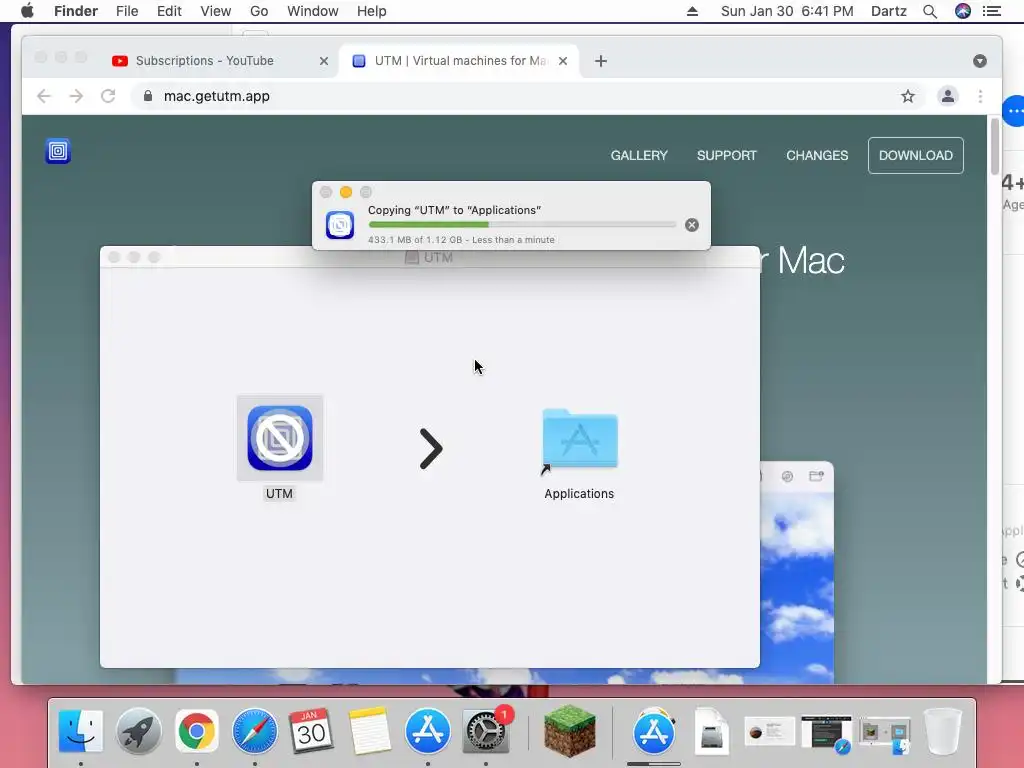Open Notification Center list icon
This screenshot has height=768, width=1024.
point(992,11)
